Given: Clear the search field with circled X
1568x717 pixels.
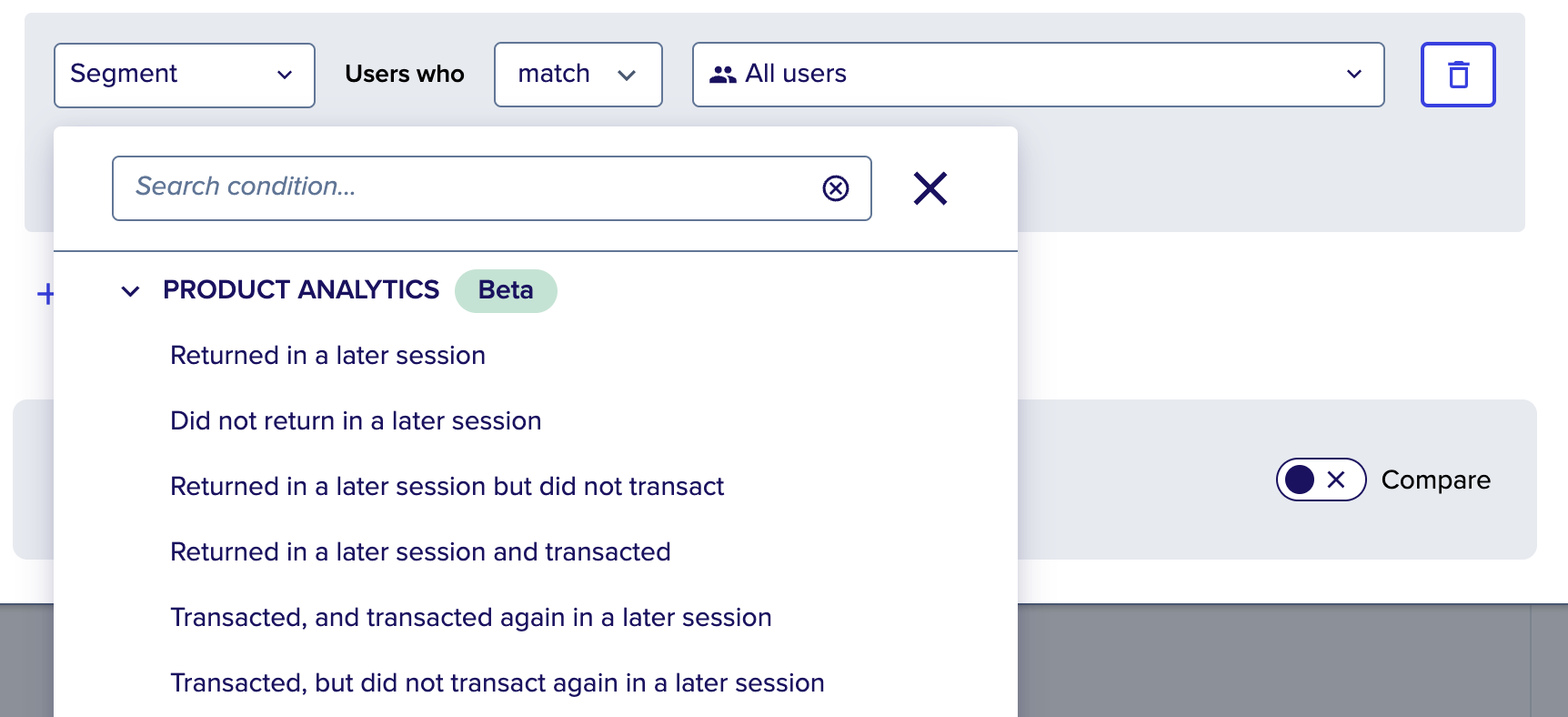Looking at the screenshot, I should (836, 188).
